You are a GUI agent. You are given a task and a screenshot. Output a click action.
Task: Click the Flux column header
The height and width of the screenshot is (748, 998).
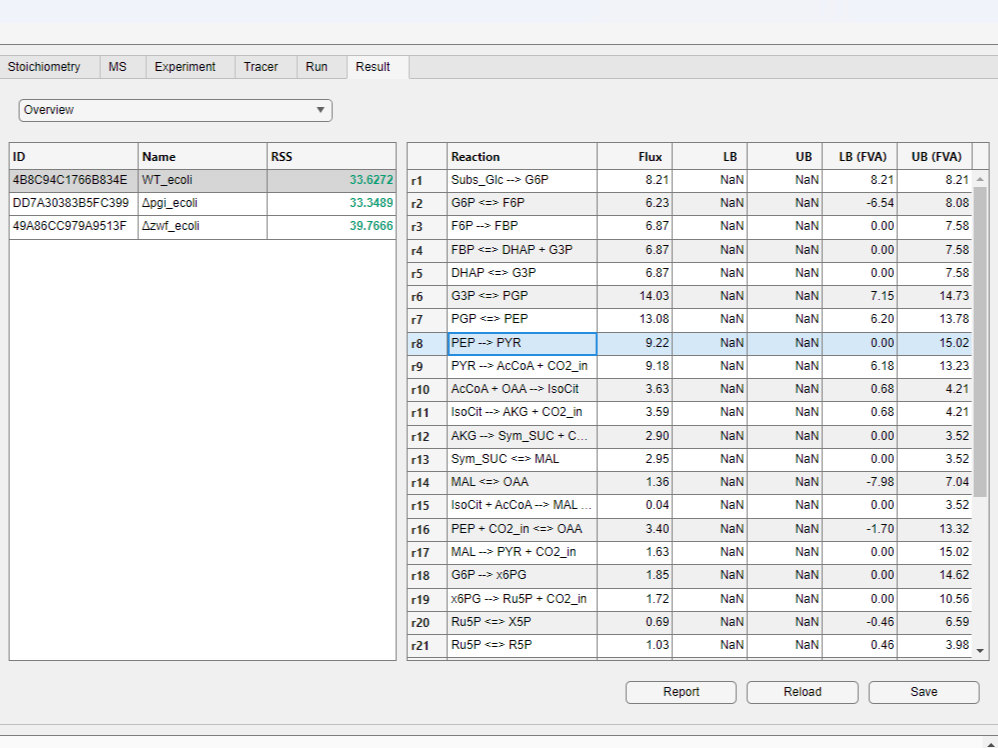635,157
